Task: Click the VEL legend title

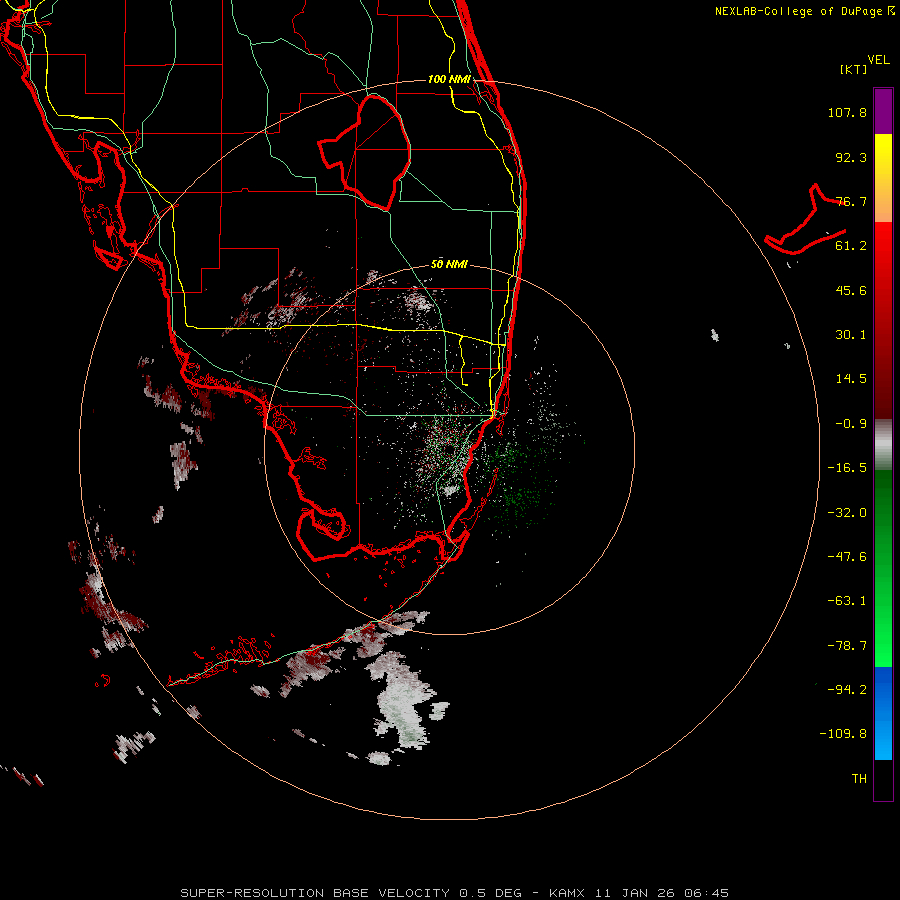Action: [x=878, y=60]
